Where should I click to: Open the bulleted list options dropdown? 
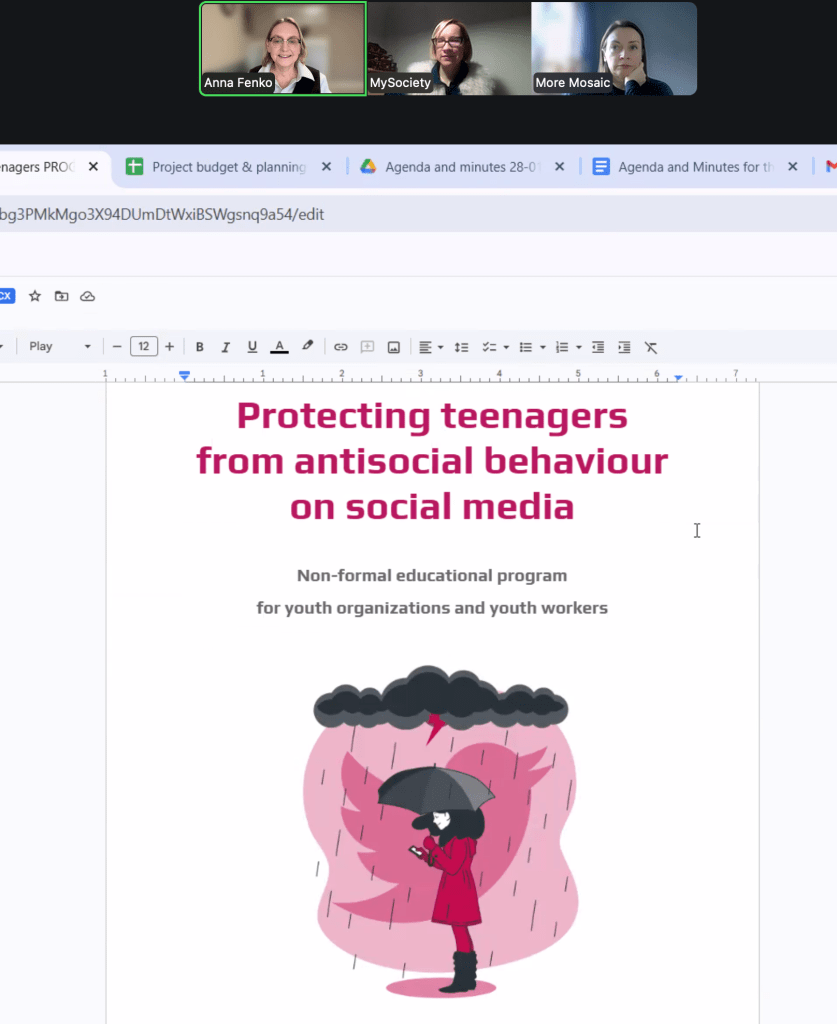pyautogui.click(x=542, y=347)
